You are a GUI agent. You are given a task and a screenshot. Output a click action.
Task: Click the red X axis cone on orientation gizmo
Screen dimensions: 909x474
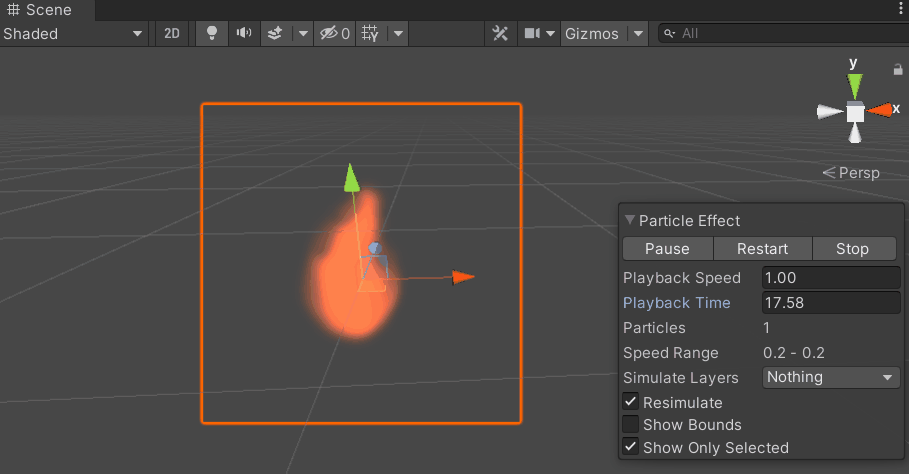tap(879, 110)
